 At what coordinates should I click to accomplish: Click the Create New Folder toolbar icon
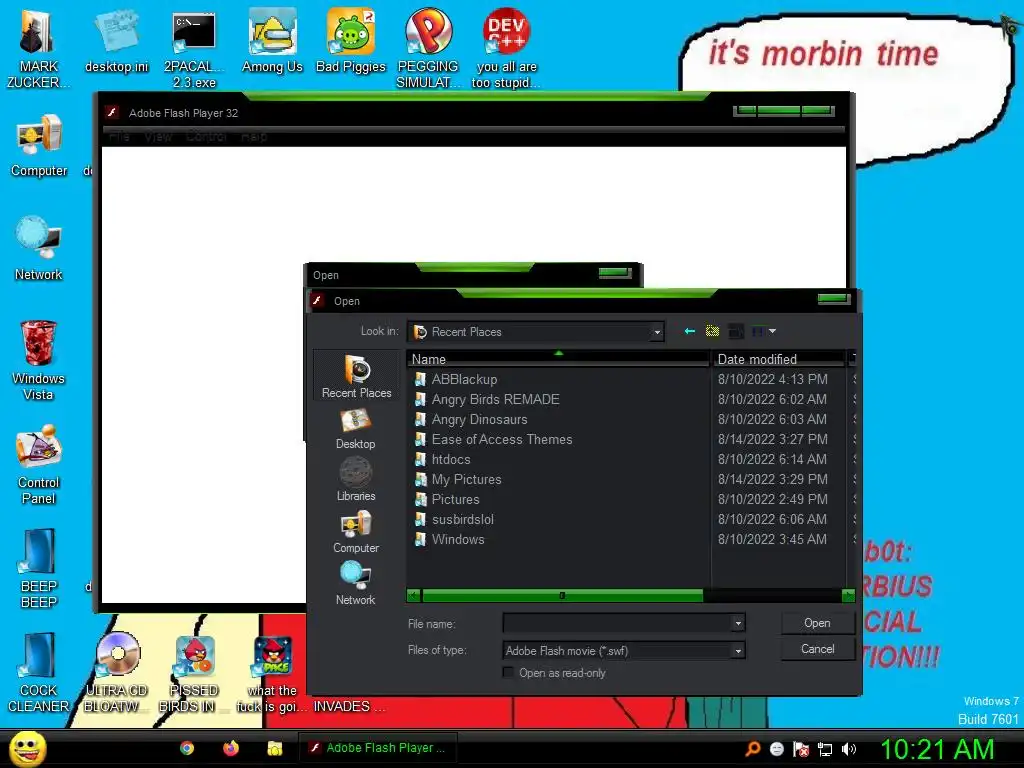736,331
